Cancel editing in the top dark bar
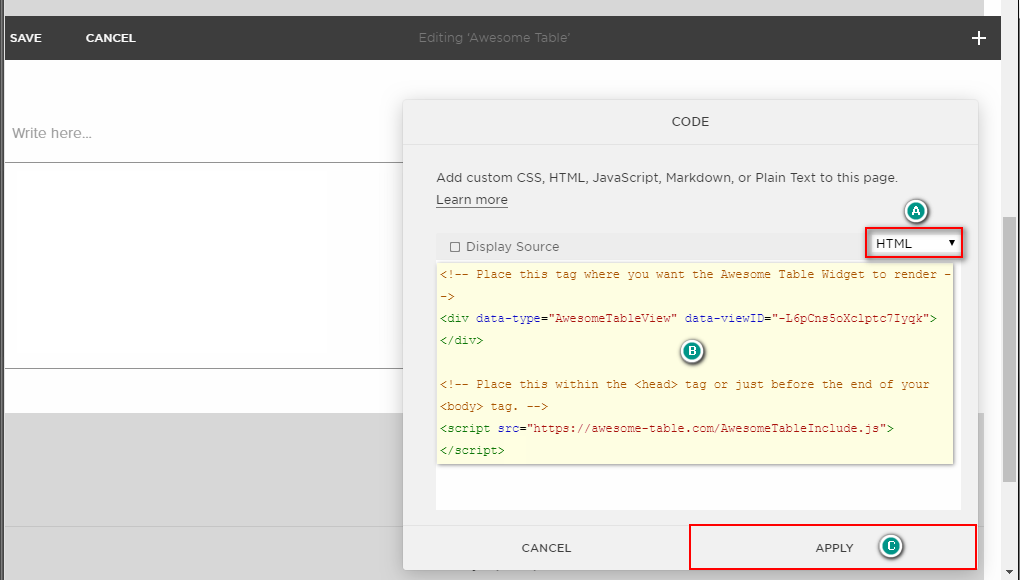This screenshot has height=580, width=1020. (x=111, y=38)
